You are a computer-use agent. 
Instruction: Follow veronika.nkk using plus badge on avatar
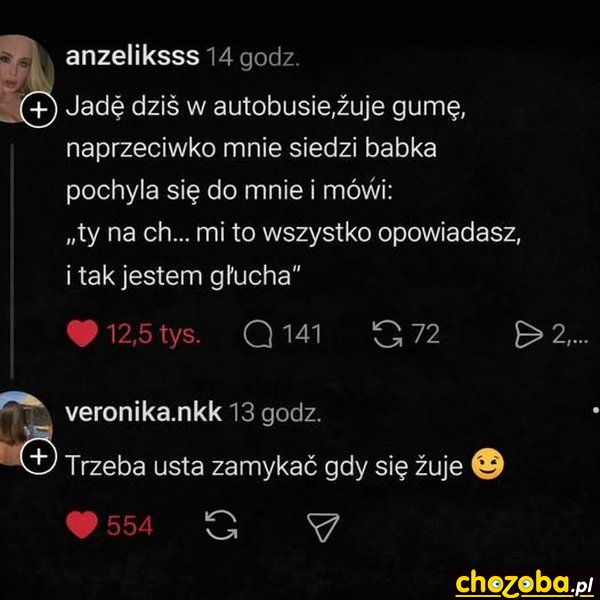pos(38,457)
